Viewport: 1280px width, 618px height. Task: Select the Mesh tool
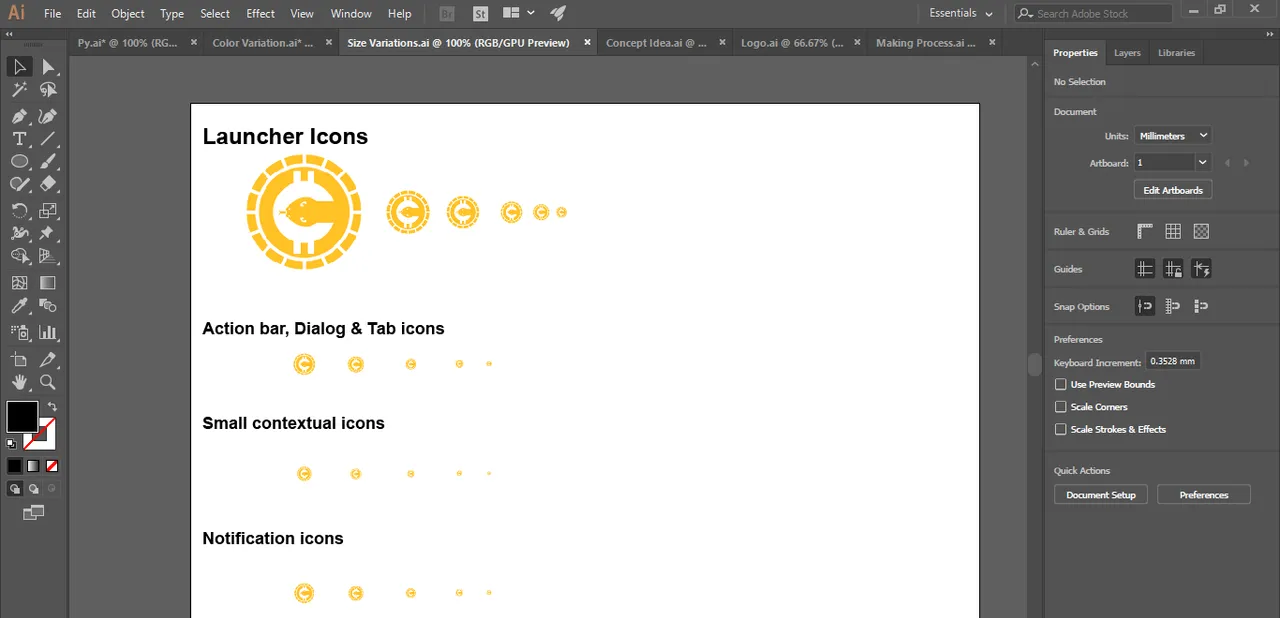coord(19,284)
